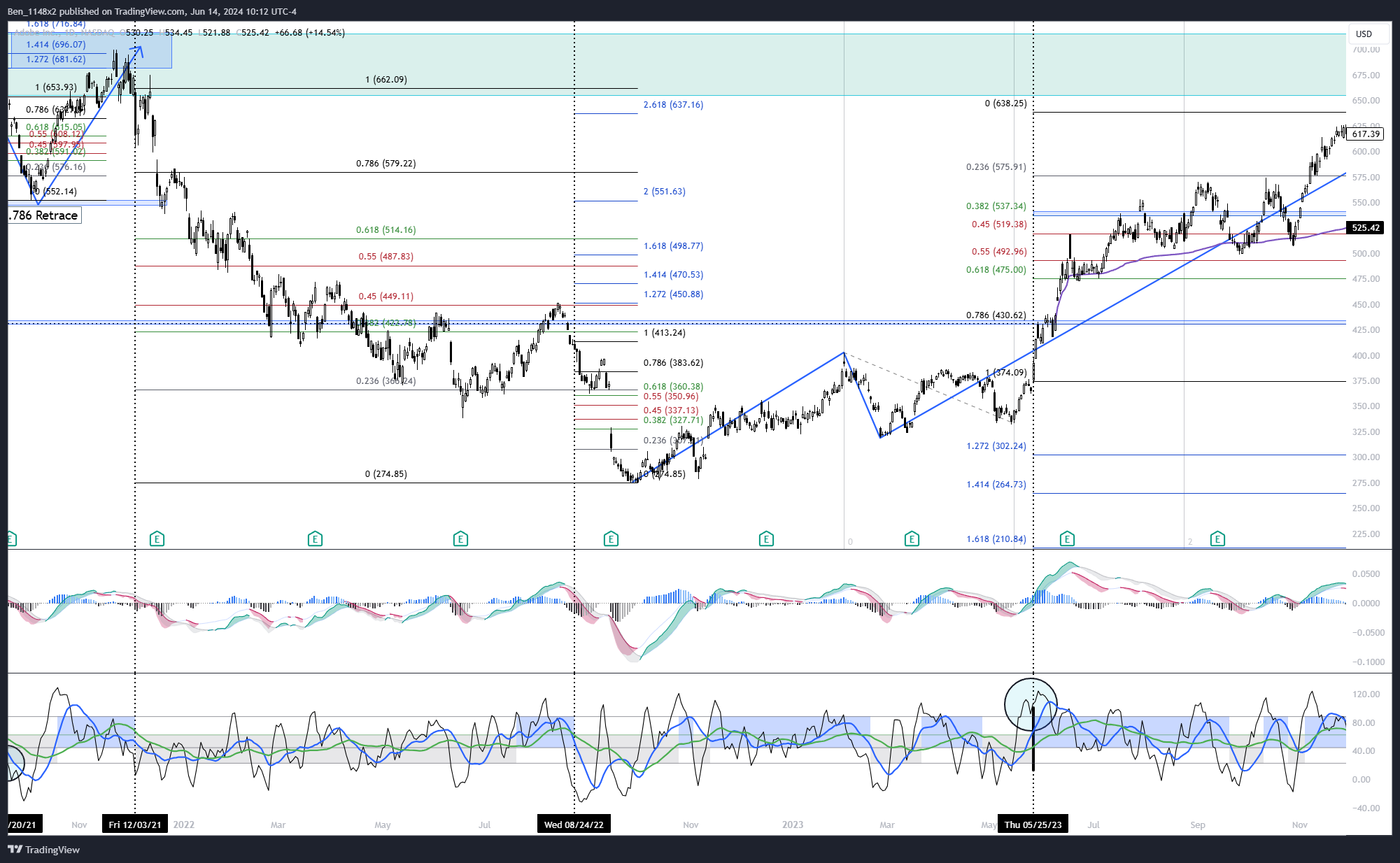Select the 0.618 (475.00) Fibonacci label
Screen dimensions: 1400x863
tap(996, 270)
